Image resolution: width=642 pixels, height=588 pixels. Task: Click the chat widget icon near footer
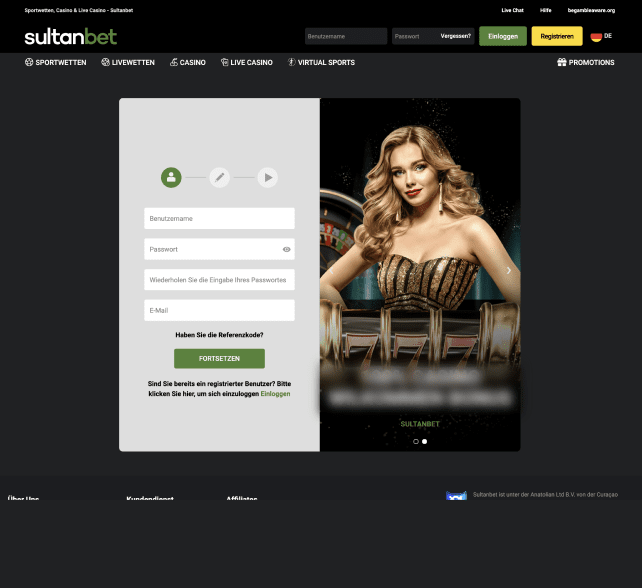456,496
